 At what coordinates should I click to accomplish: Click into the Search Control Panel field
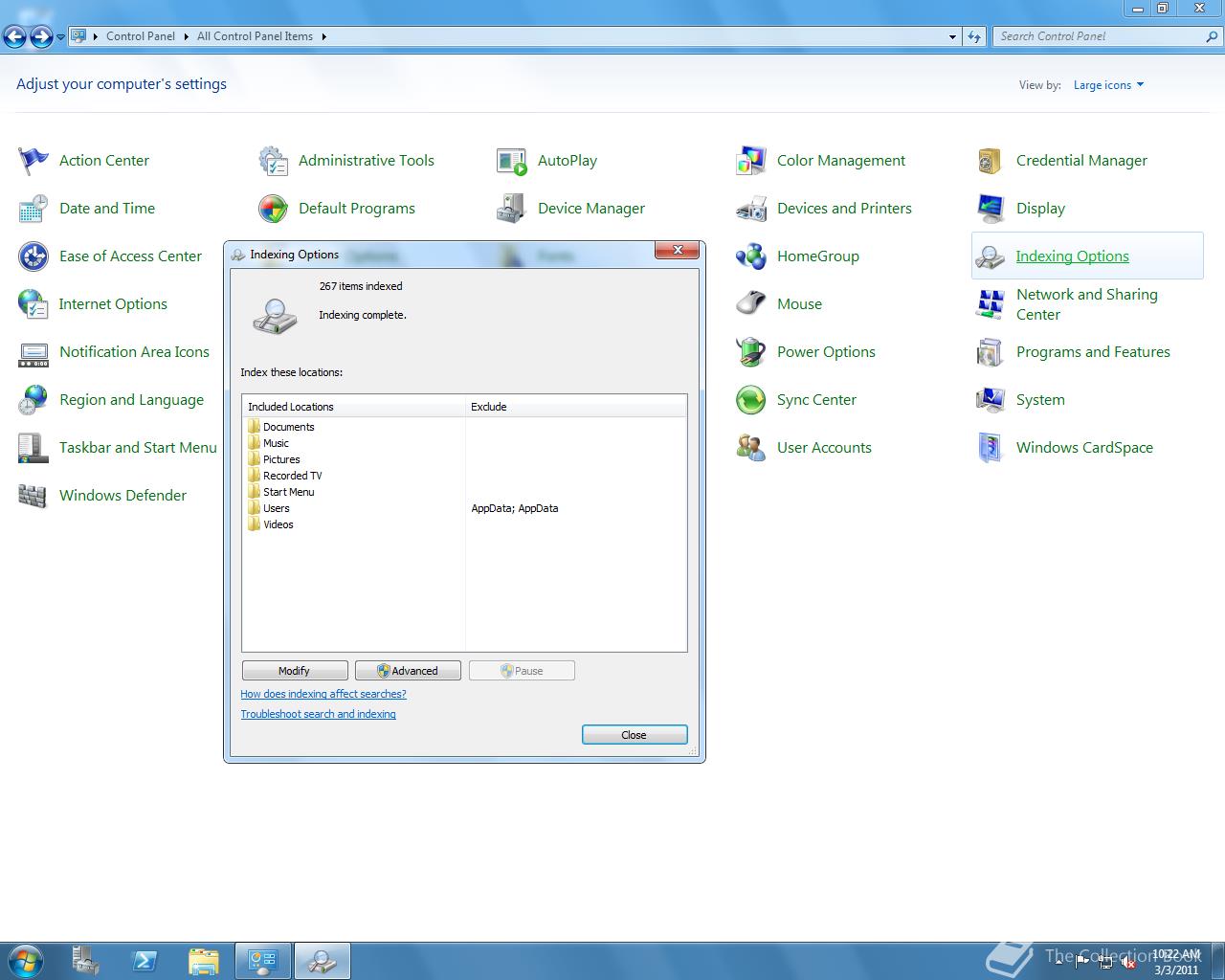(x=1101, y=36)
